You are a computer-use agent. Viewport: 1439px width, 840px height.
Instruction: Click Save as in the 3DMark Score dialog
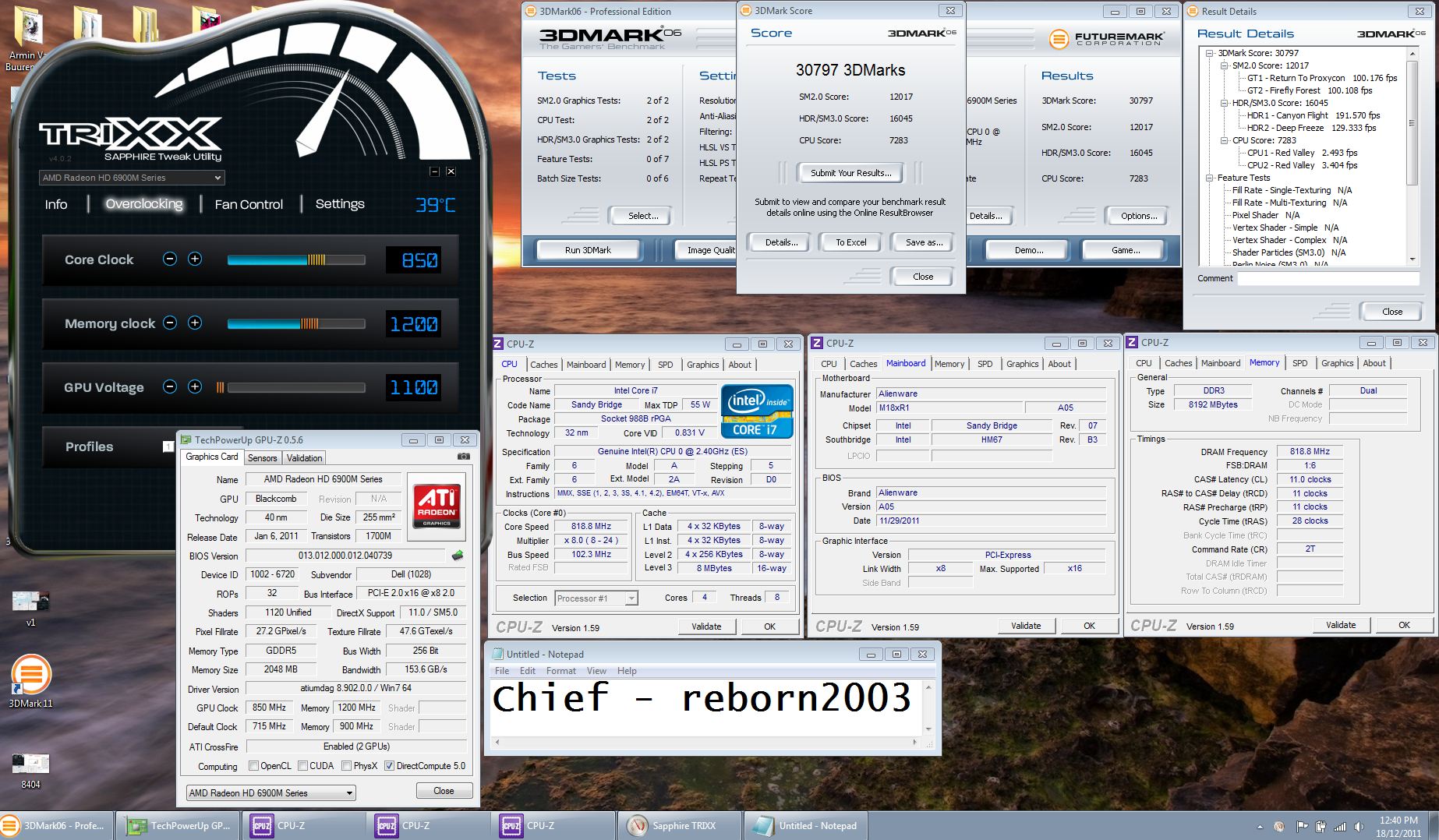click(924, 242)
